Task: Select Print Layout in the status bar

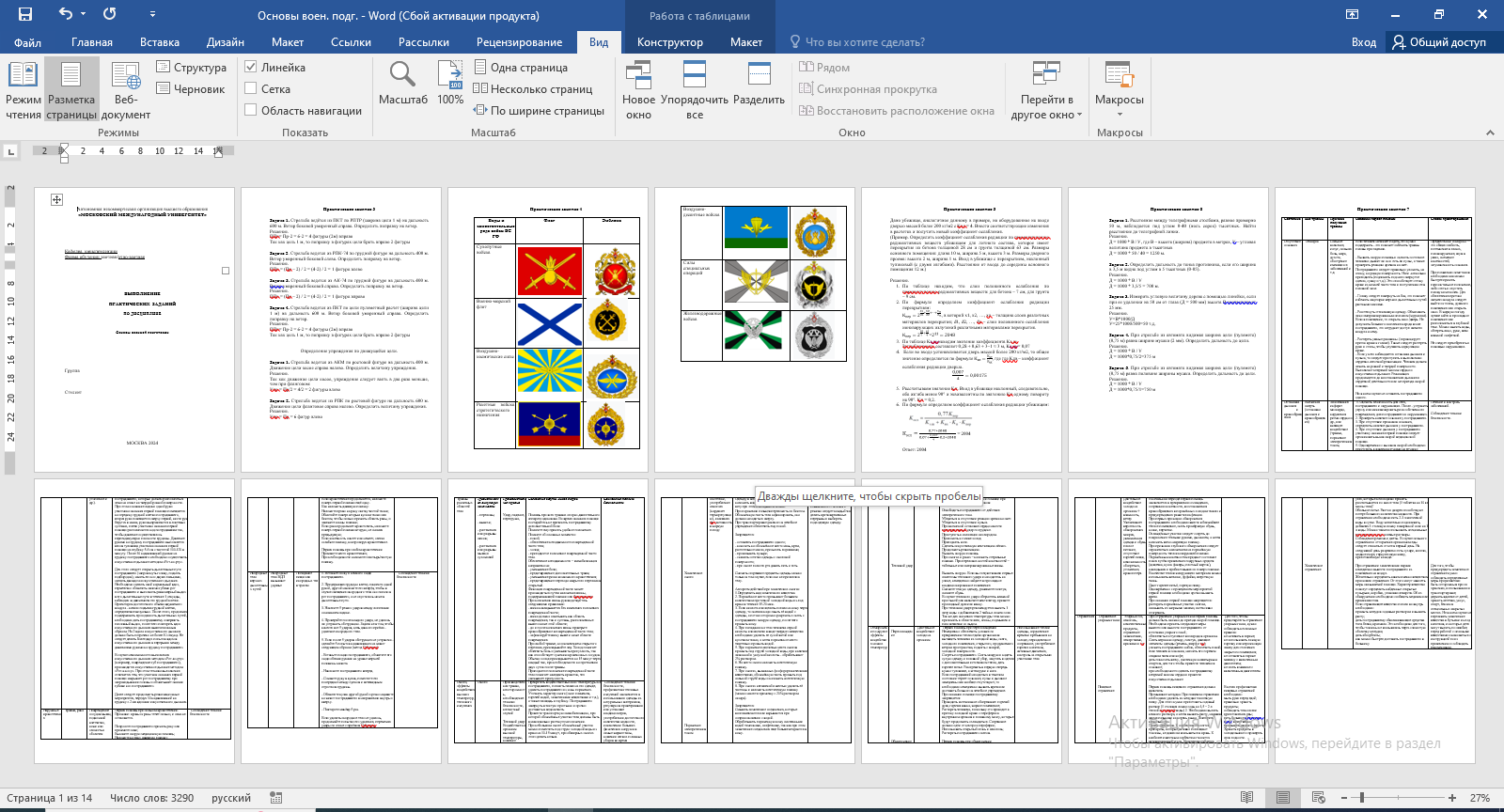Action: (x=1282, y=798)
